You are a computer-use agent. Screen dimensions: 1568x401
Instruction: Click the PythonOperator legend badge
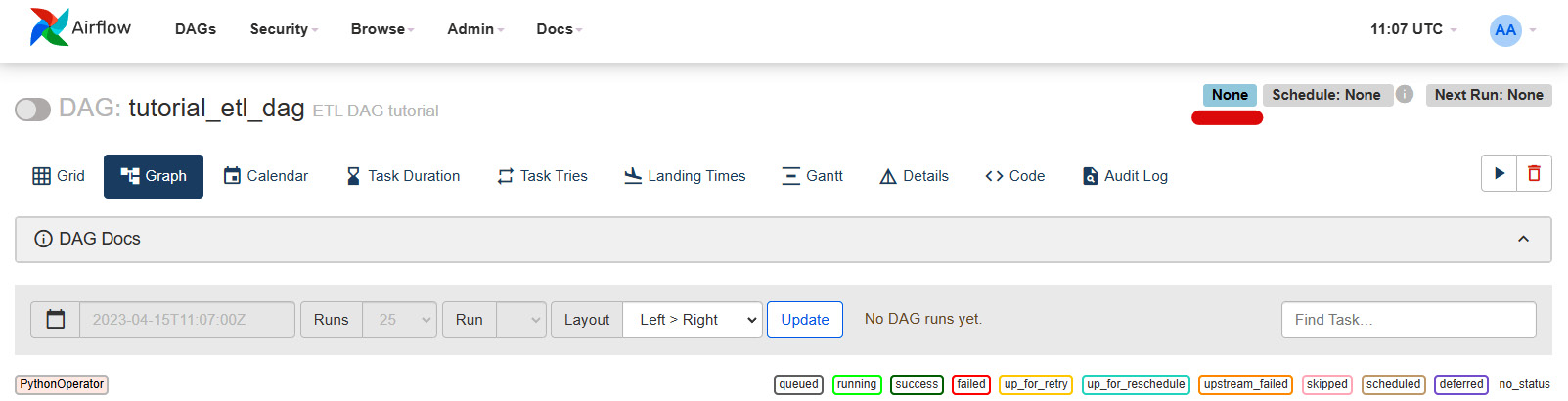(62, 384)
